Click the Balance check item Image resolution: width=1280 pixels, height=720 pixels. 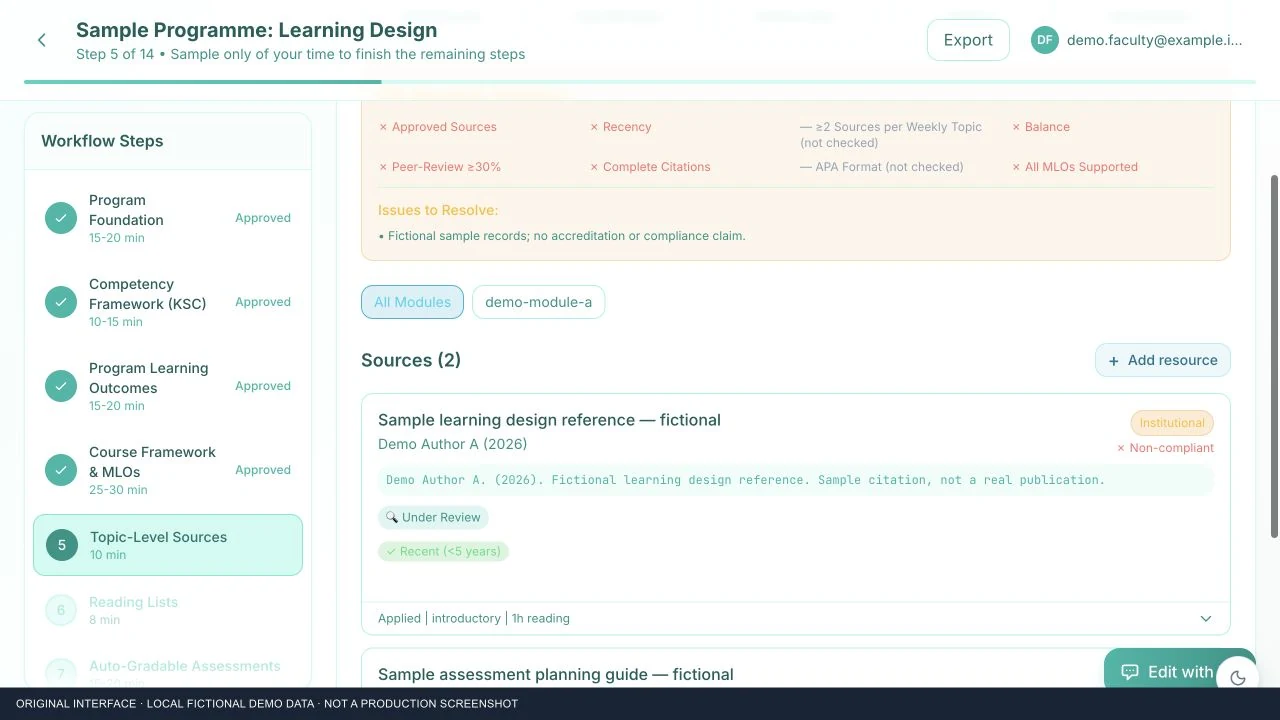coord(1040,127)
